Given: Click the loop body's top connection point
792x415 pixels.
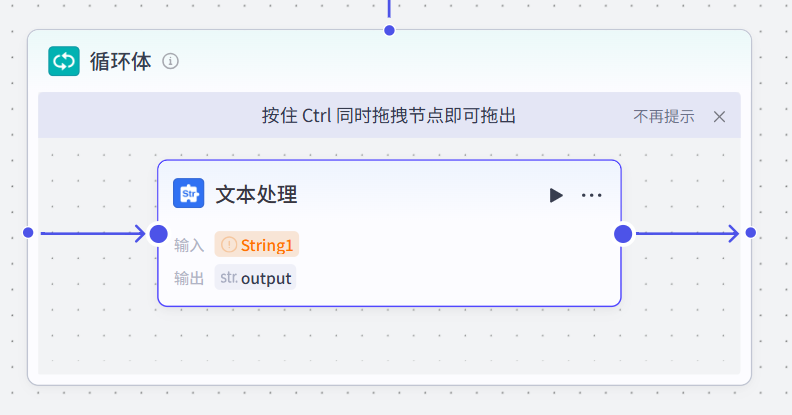Looking at the screenshot, I should click(x=389, y=30).
